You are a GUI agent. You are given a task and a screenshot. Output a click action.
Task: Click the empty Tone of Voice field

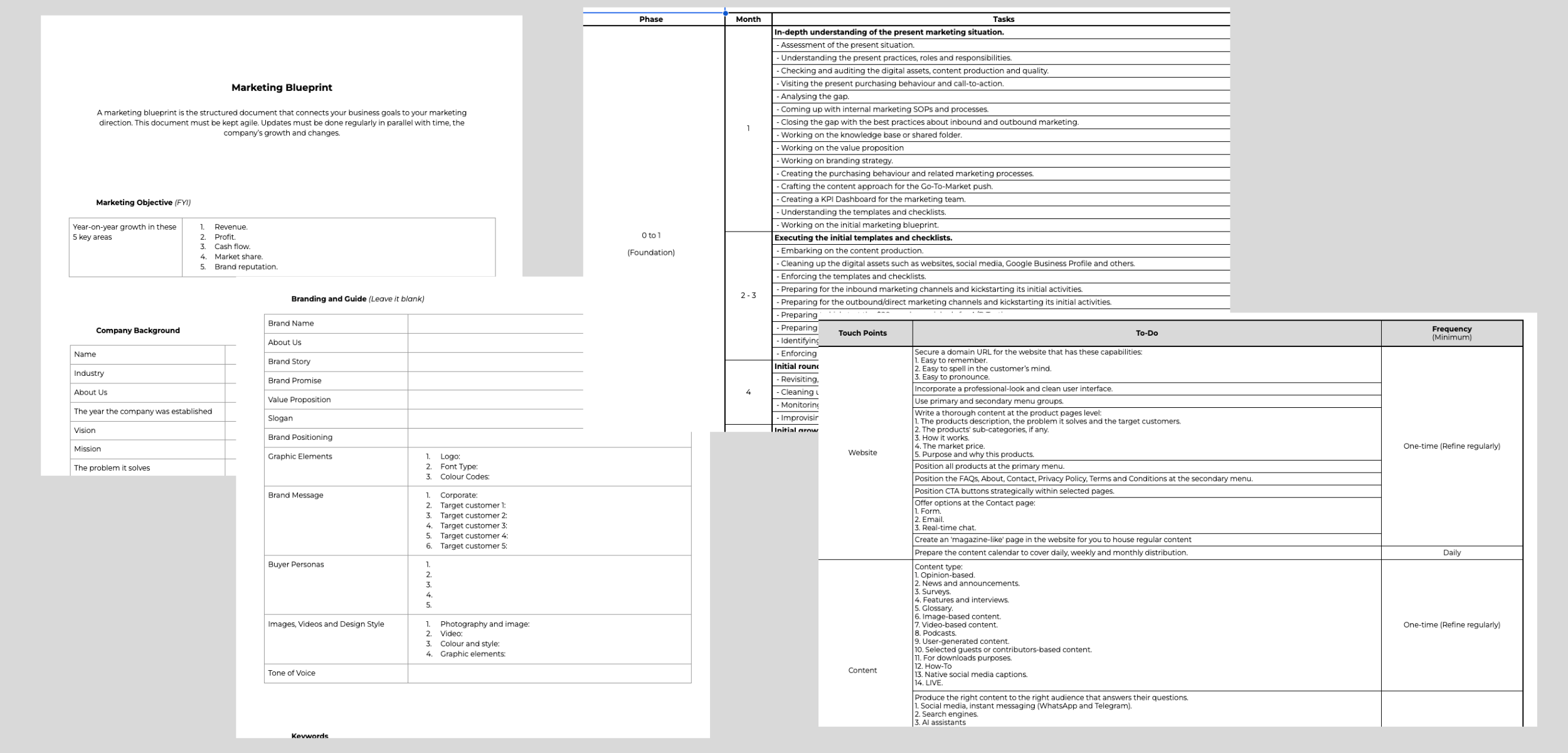549,673
